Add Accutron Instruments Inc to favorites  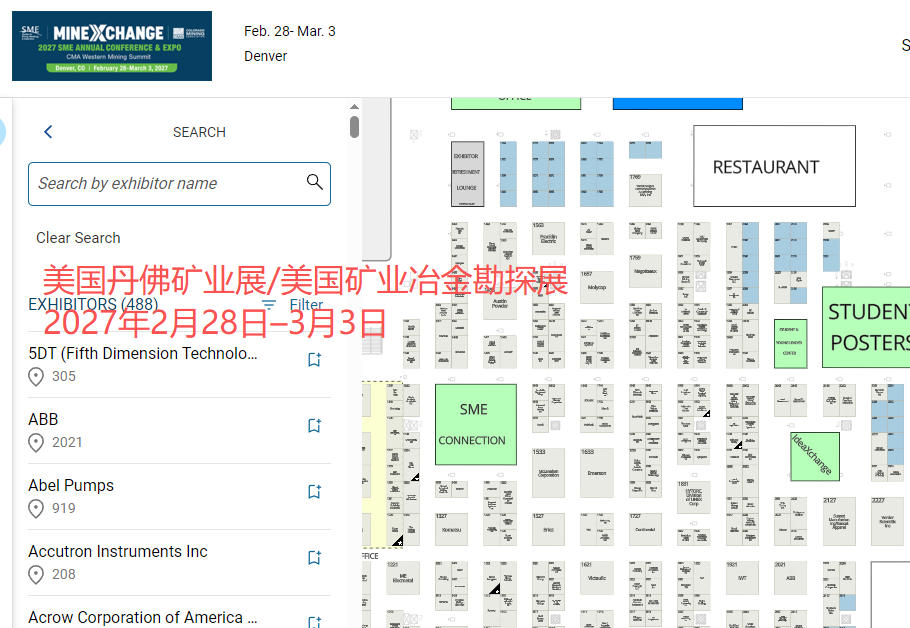pyautogui.click(x=314, y=558)
